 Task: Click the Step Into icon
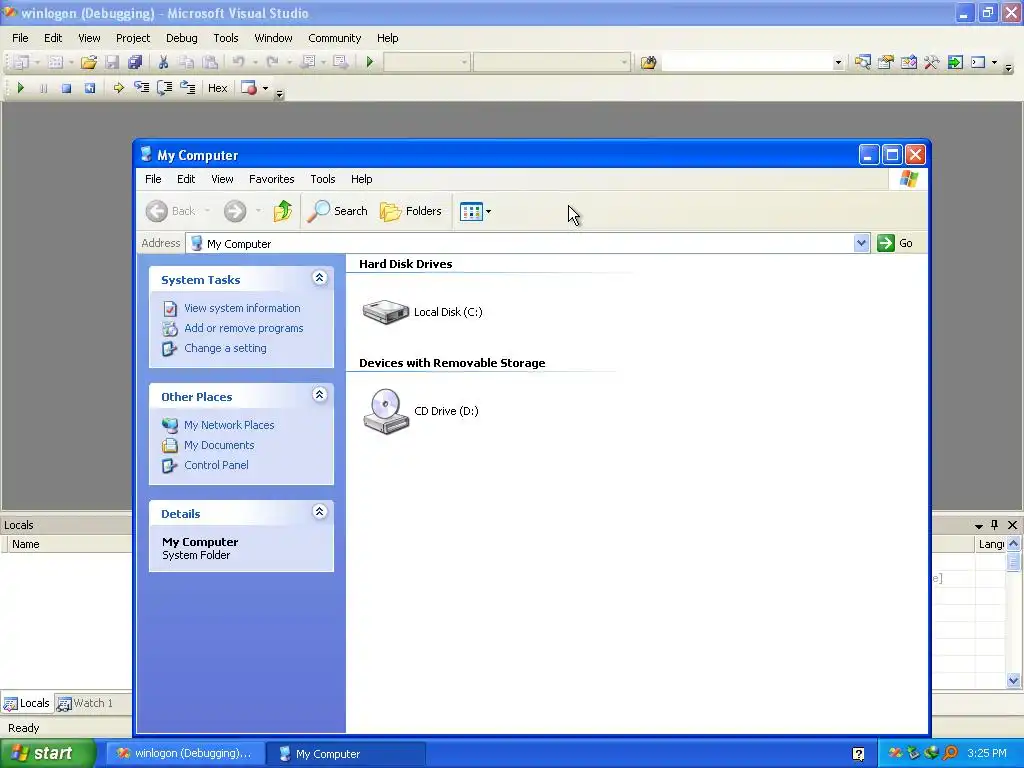[x=141, y=88]
